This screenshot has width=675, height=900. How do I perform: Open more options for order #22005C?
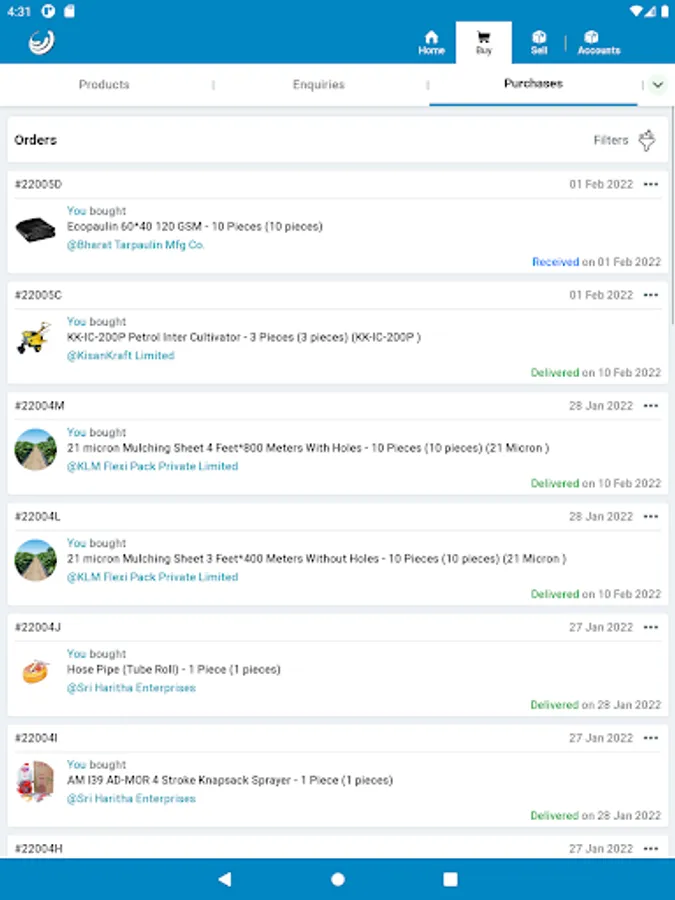point(650,295)
